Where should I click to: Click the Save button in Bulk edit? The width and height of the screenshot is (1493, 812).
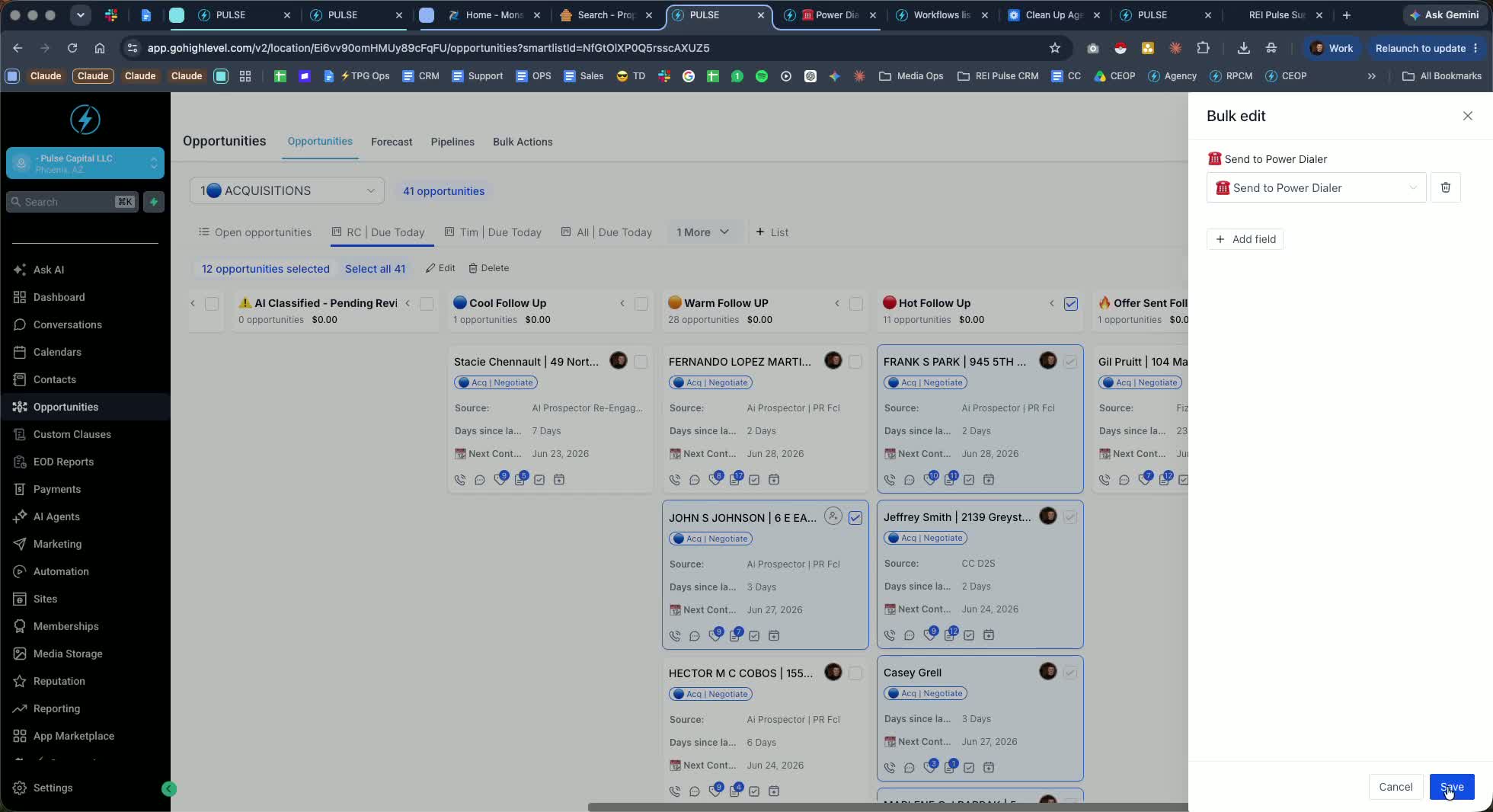click(x=1452, y=787)
